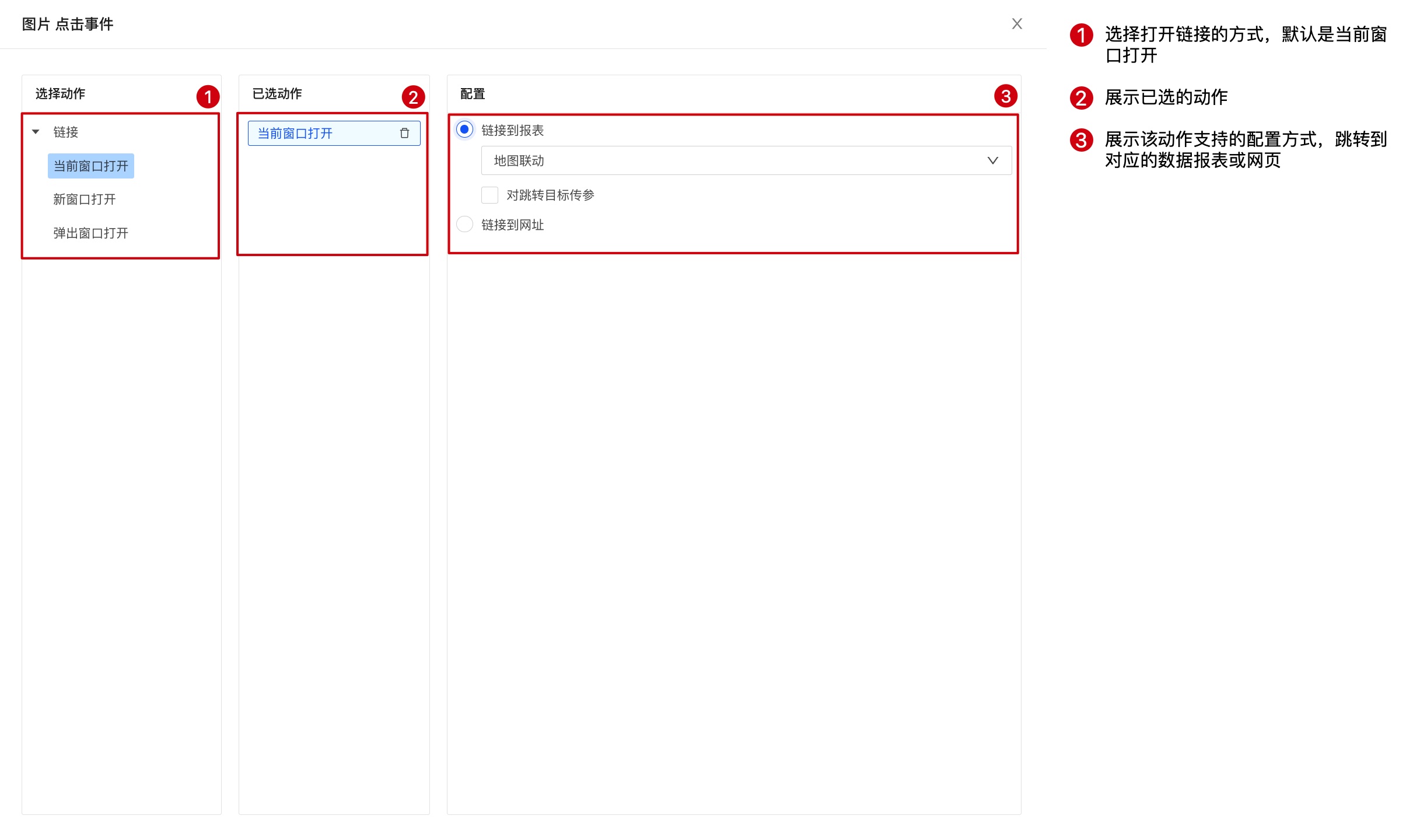Choose 新窗口打开 action
The image size is (1420, 840).
[85, 199]
